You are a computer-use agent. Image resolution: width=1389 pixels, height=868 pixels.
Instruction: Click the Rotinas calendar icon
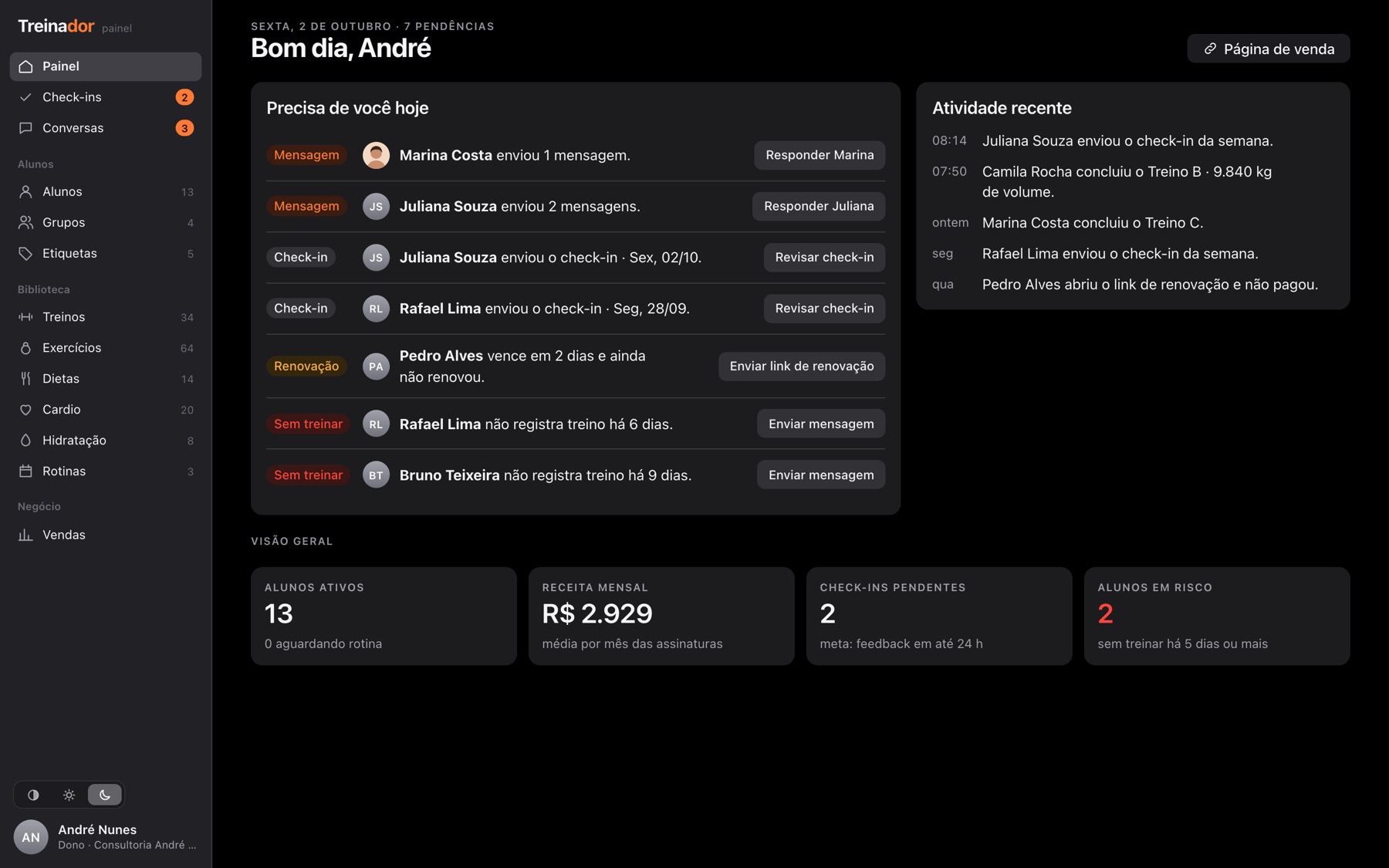[x=25, y=471]
